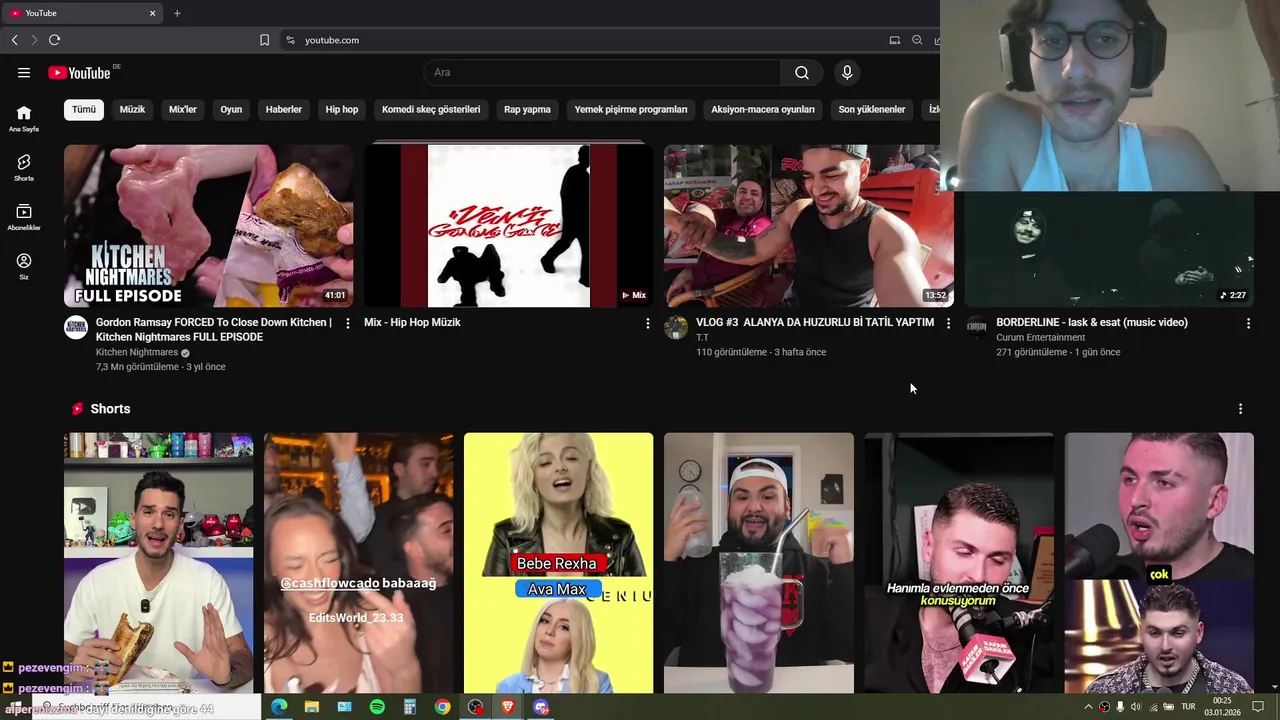Play the BORDERLINE music video thumbnail
The image size is (1280, 720).
pos(1108,249)
